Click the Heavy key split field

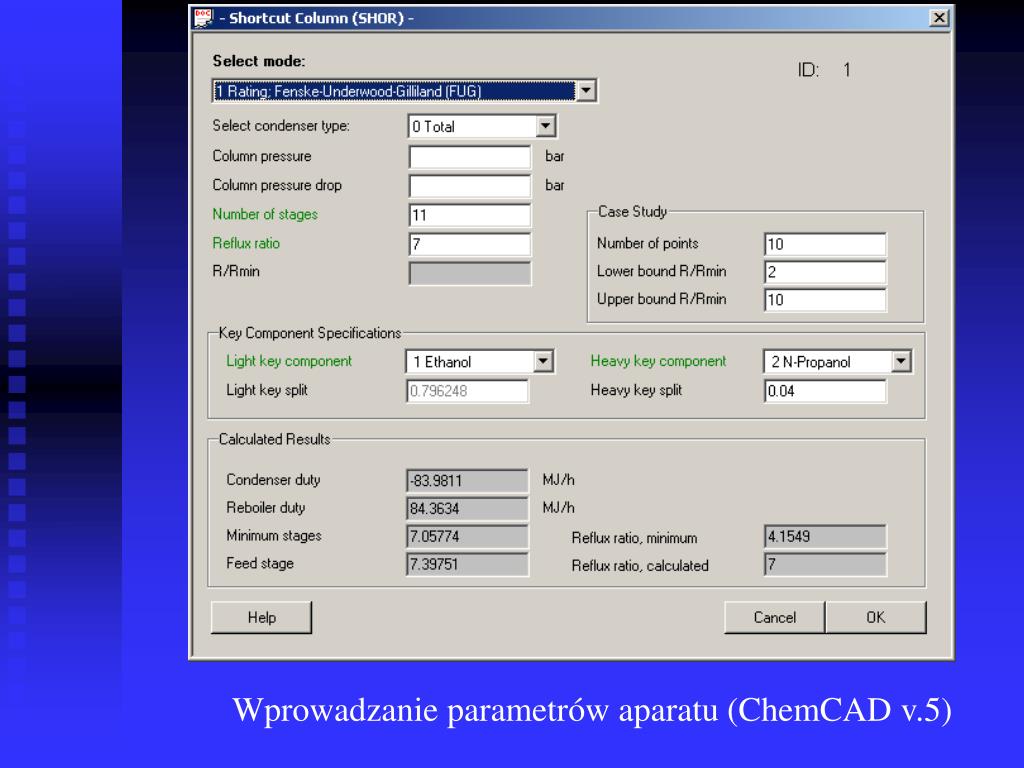point(825,391)
